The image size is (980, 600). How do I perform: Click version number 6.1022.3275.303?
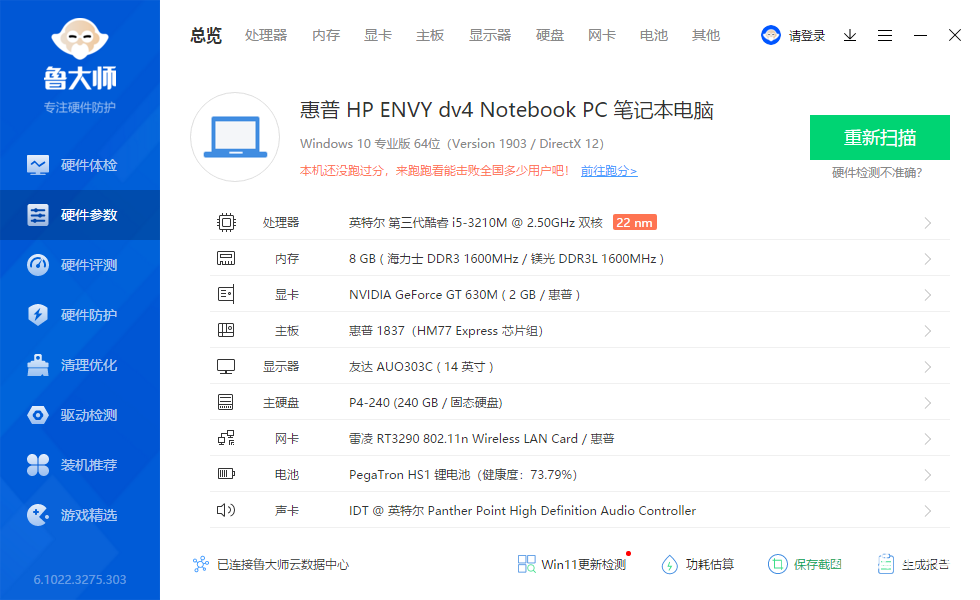click(x=80, y=579)
